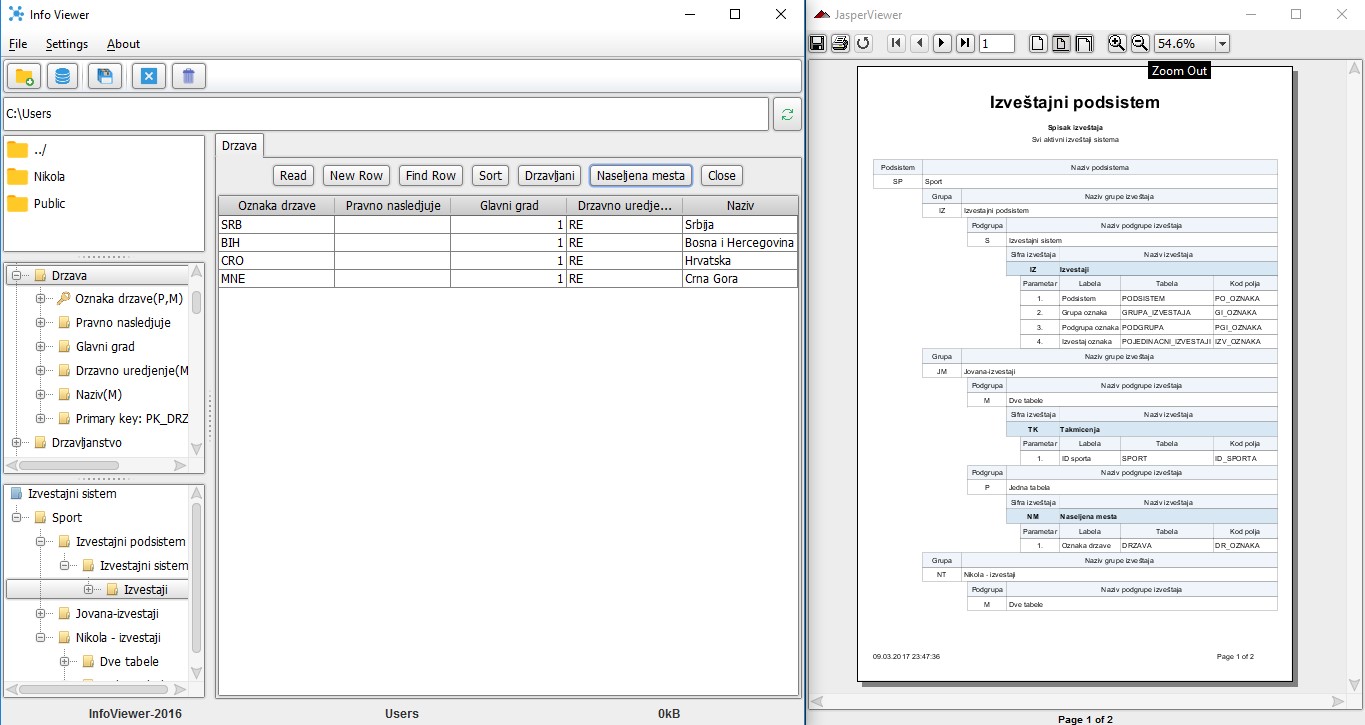
Task: Click the Glavni grad column header
Action: pos(509,205)
